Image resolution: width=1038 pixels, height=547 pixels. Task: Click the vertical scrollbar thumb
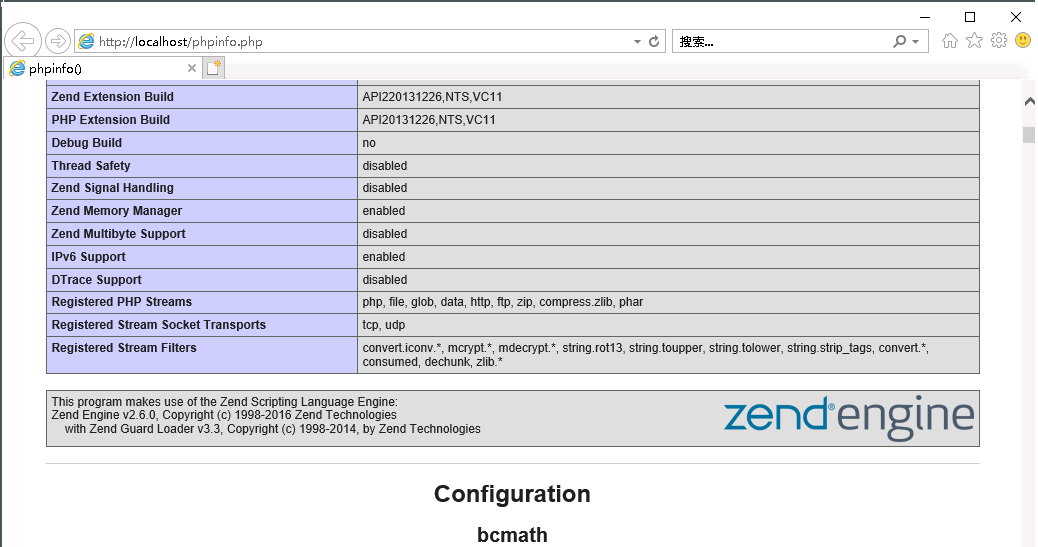point(1028,135)
